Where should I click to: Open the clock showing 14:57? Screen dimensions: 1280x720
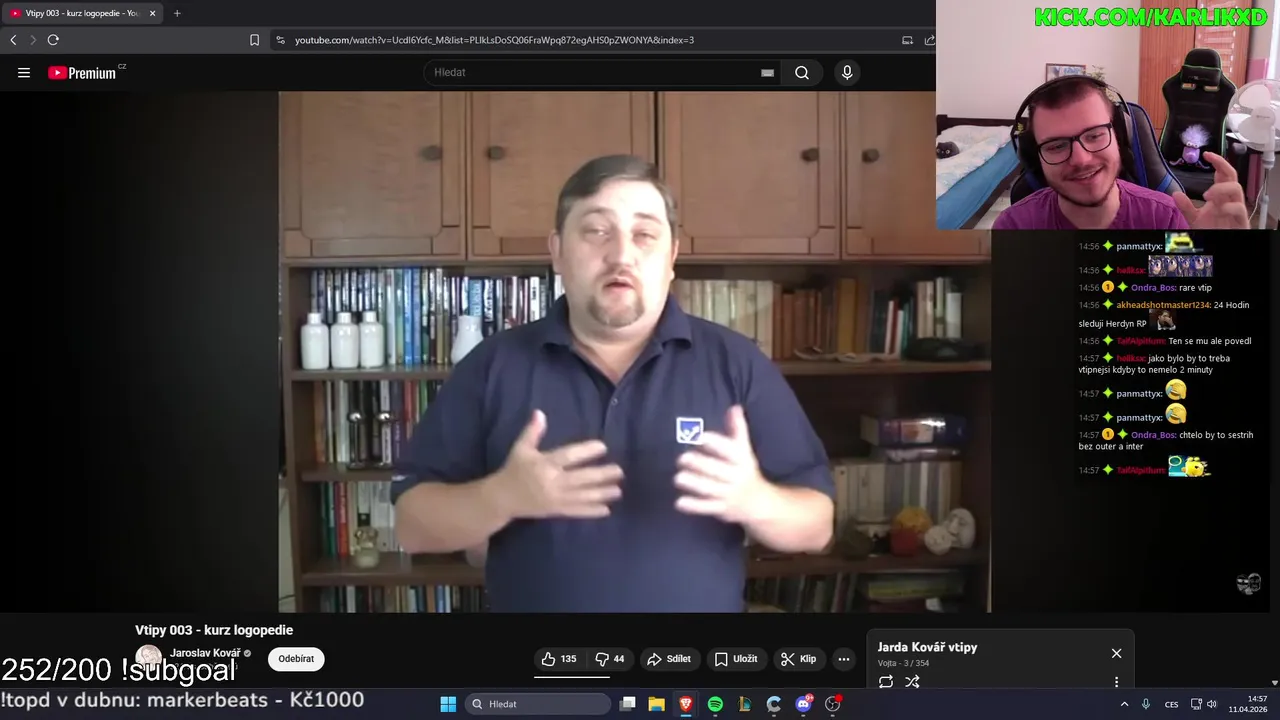click(x=1248, y=704)
